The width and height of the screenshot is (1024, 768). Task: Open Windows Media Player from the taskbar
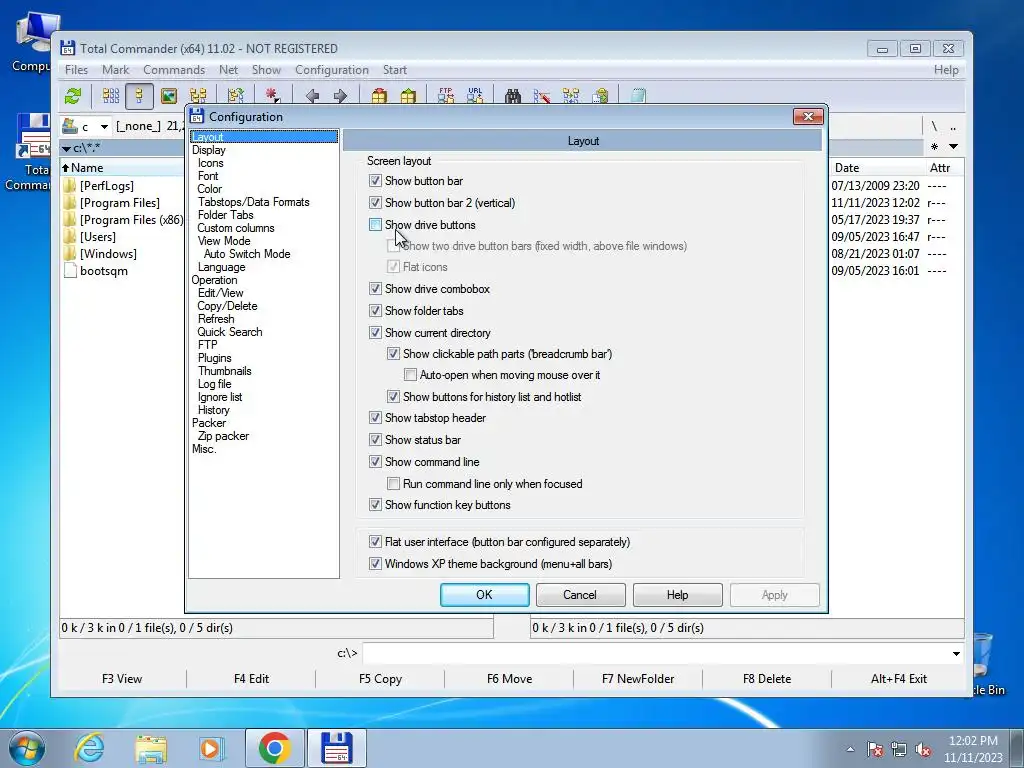(x=211, y=748)
